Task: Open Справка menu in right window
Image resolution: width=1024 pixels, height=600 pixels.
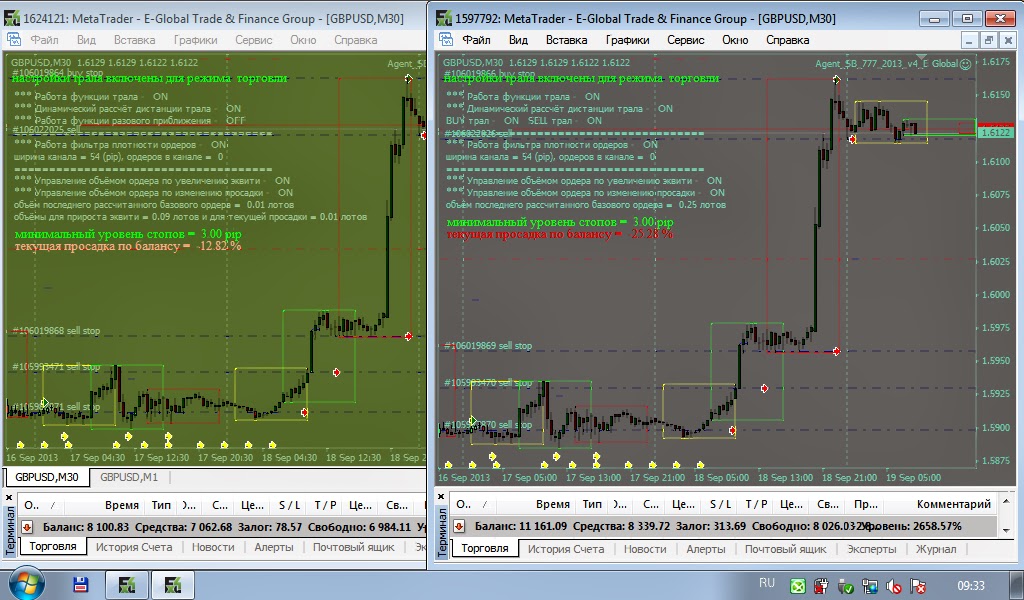Action: [x=787, y=40]
